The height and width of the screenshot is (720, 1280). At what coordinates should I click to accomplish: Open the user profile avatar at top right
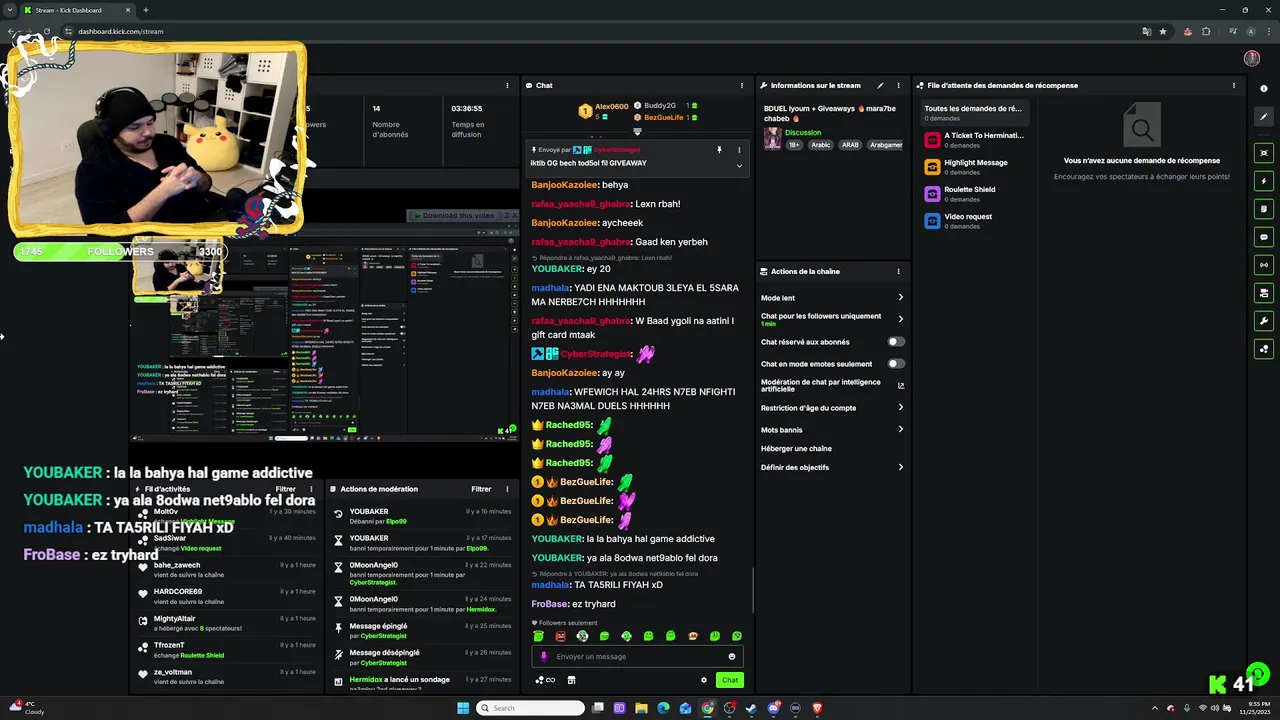pos(1252,58)
